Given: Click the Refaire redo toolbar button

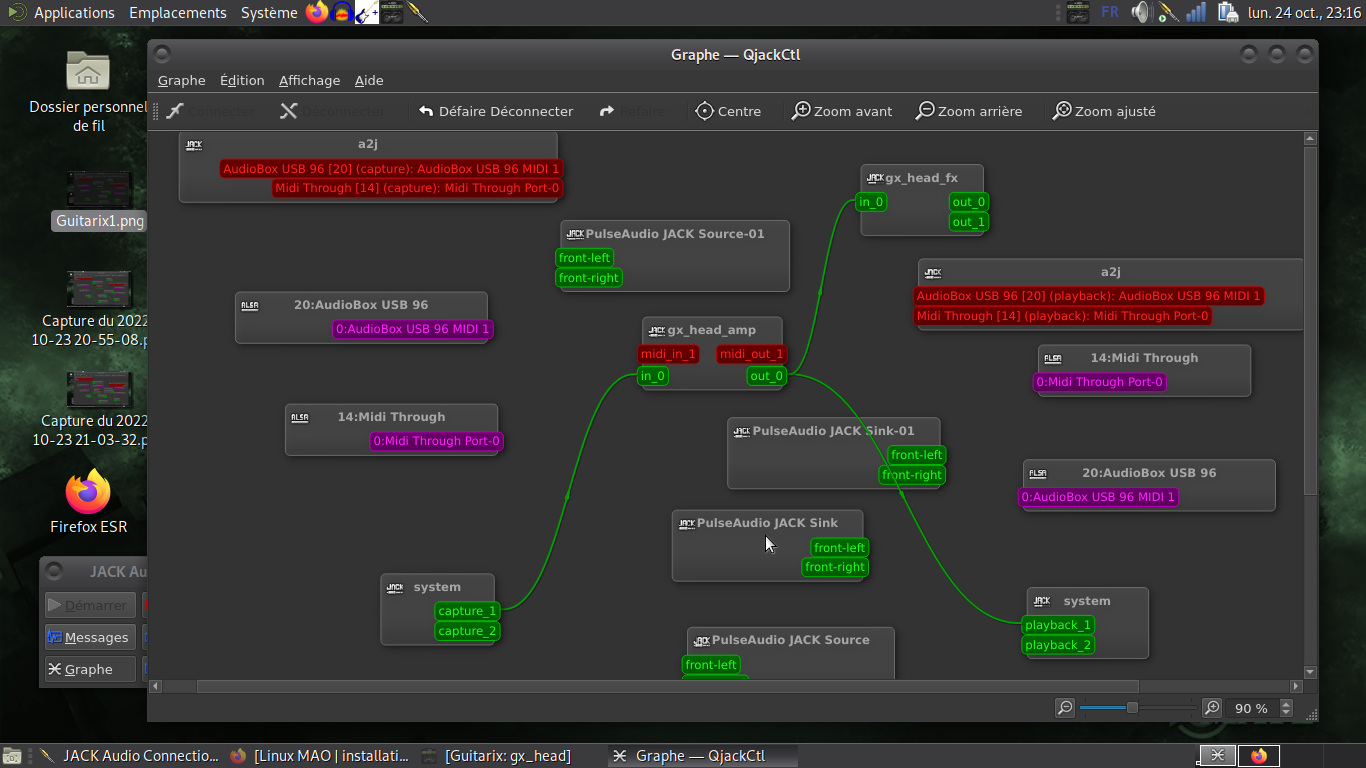Looking at the screenshot, I should click(631, 111).
